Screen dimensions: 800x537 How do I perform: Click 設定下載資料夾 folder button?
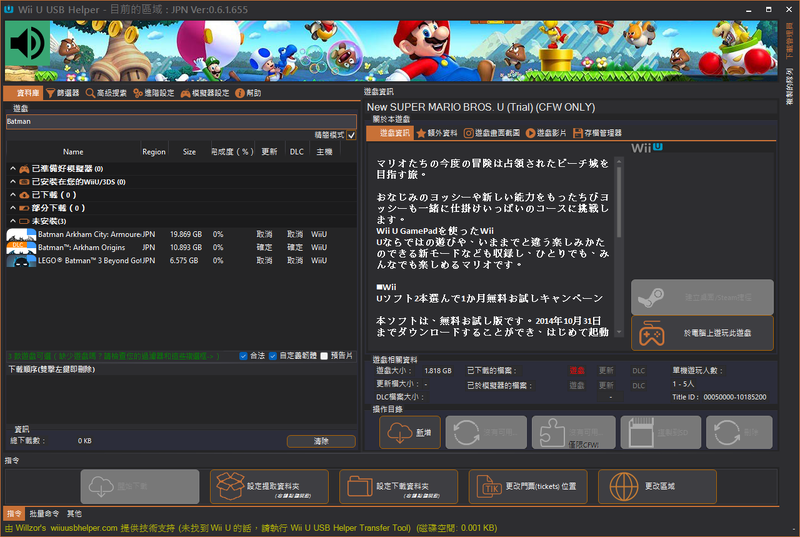coord(398,487)
